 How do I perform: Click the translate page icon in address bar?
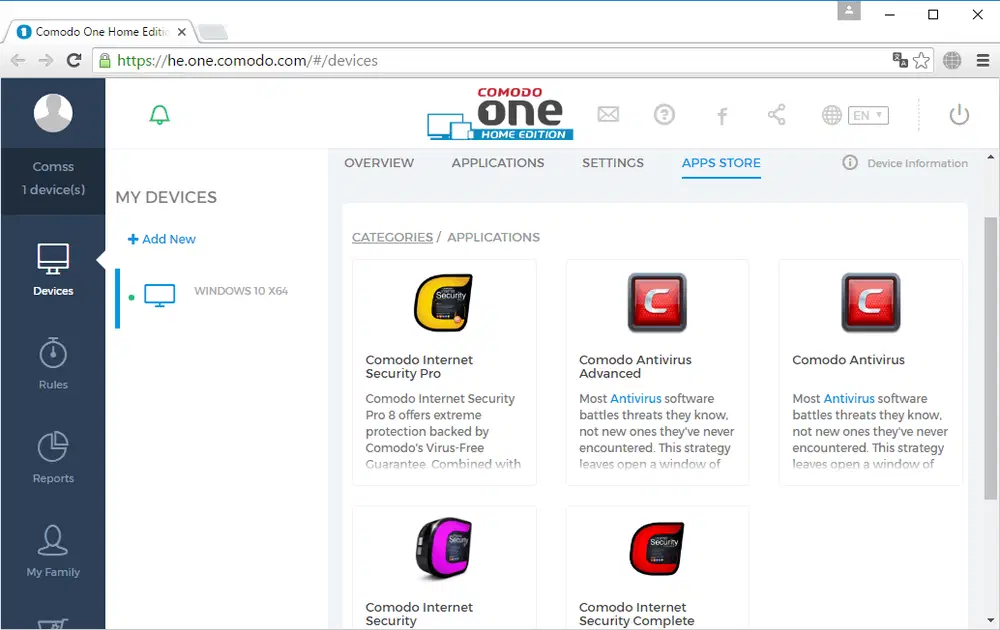coord(900,60)
